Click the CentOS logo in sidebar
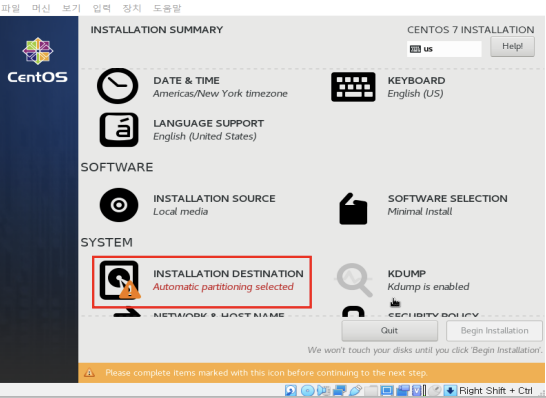 (38, 61)
